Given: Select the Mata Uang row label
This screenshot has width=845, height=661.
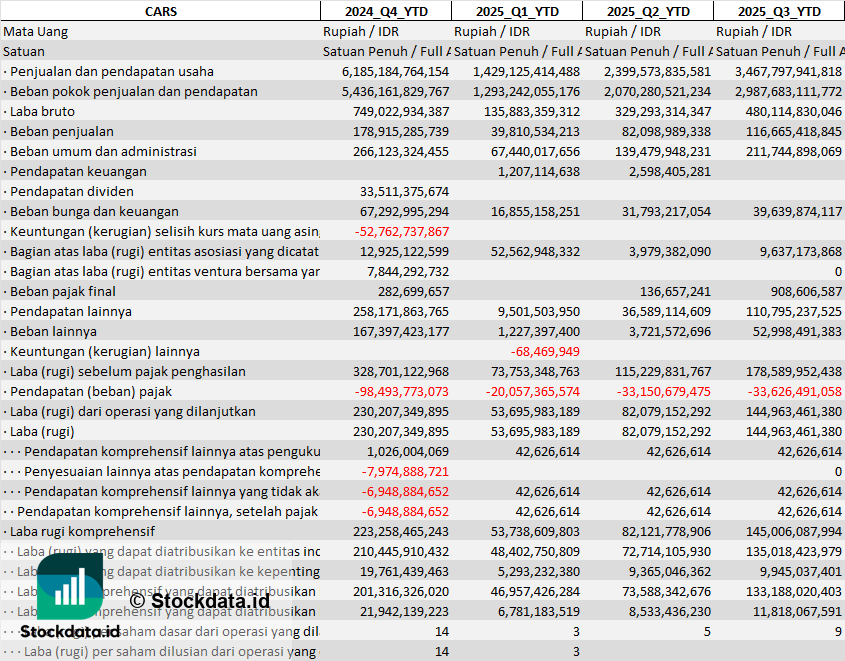Looking at the screenshot, I should (x=36, y=31).
